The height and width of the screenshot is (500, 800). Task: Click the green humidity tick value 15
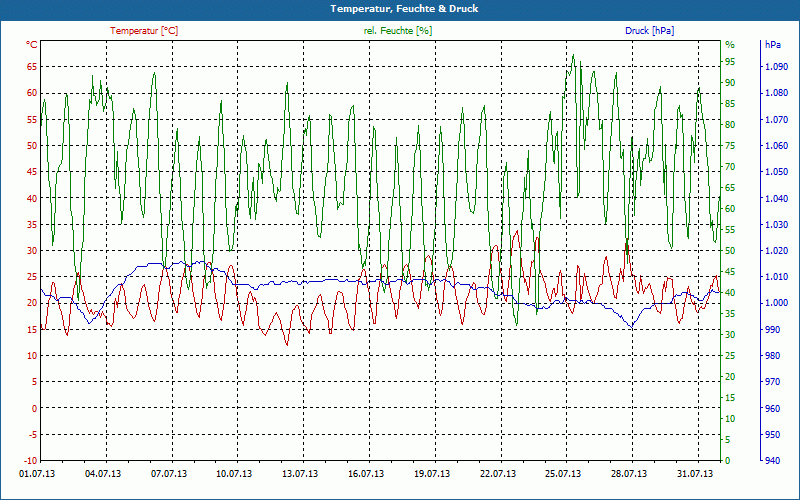[x=730, y=397]
